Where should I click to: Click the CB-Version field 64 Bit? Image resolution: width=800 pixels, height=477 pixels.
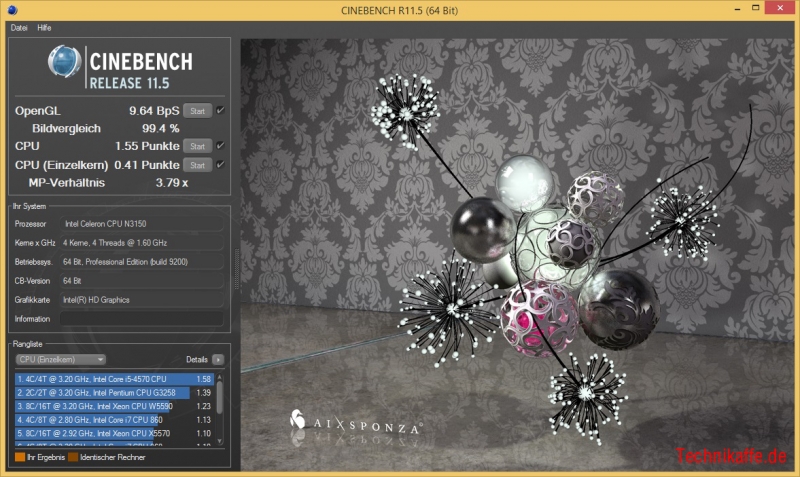coord(142,281)
